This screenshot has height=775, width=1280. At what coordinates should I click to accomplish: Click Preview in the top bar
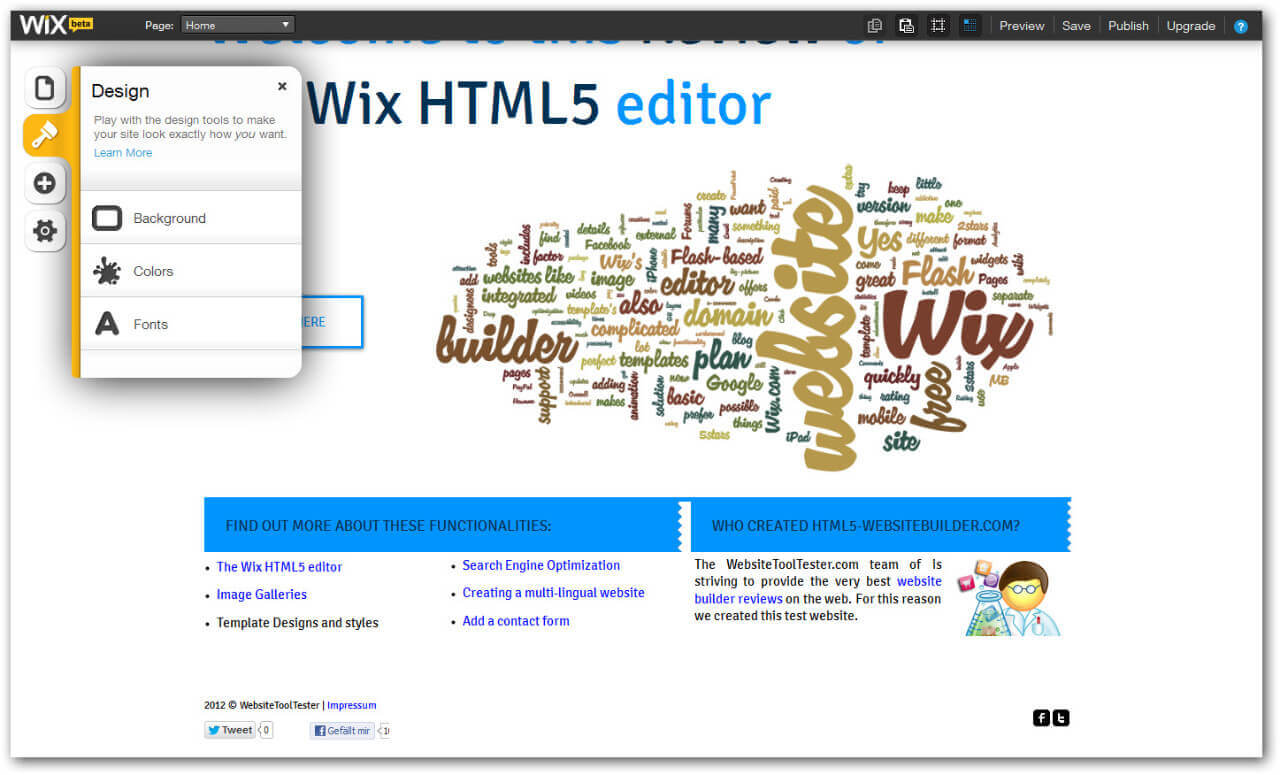click(x=1022, y=26)
